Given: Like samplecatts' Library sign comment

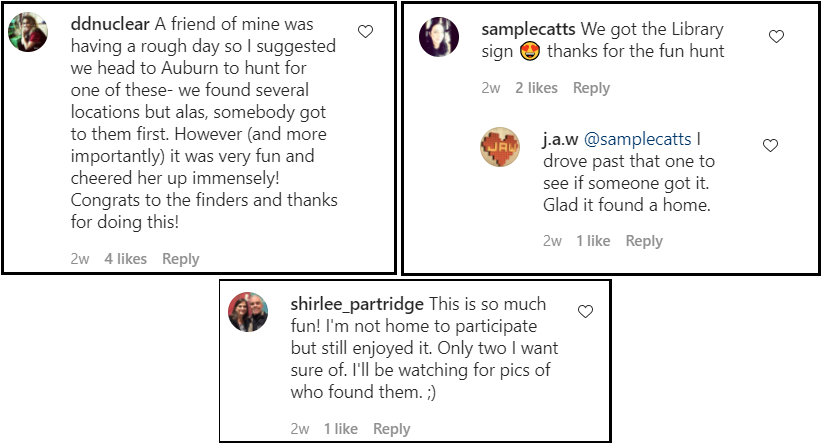Looking at the screenshot, I should 776,36.
